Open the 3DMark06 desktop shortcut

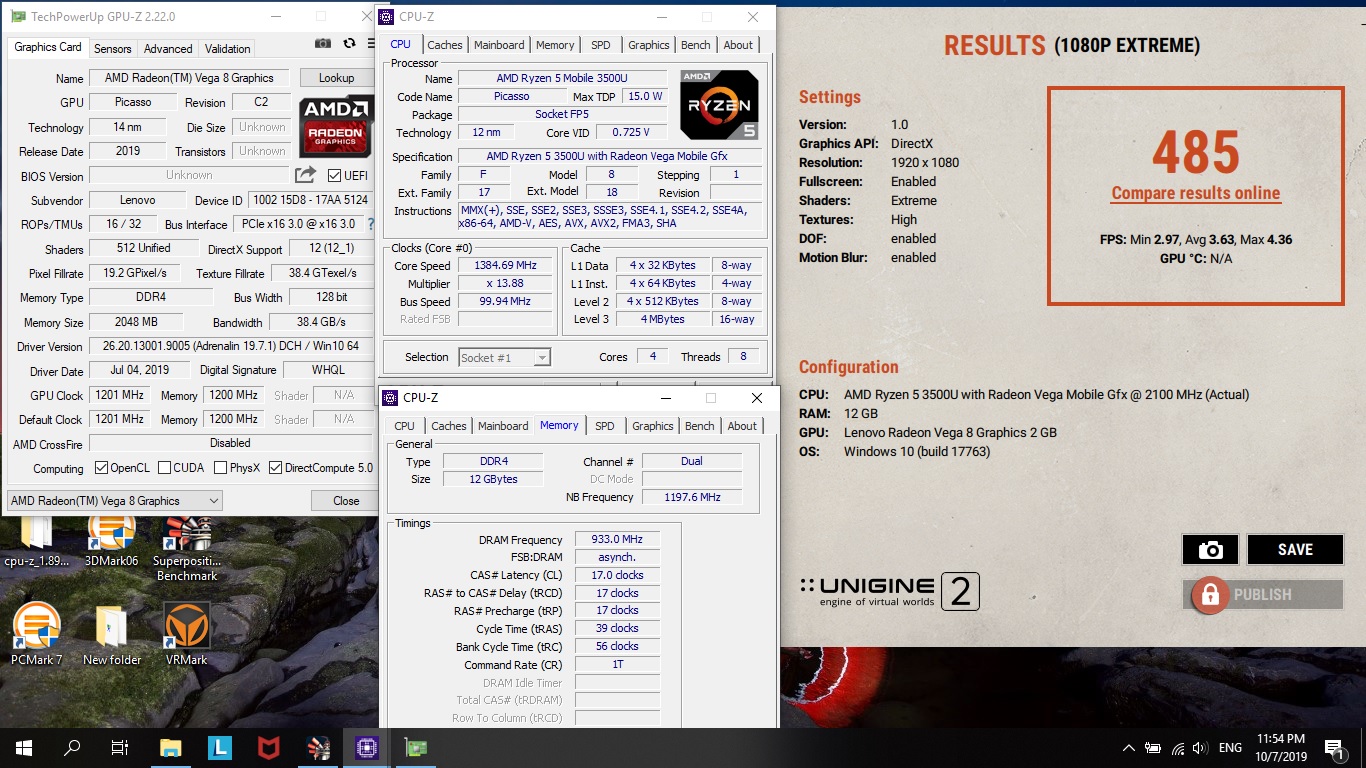coord(112,540)
